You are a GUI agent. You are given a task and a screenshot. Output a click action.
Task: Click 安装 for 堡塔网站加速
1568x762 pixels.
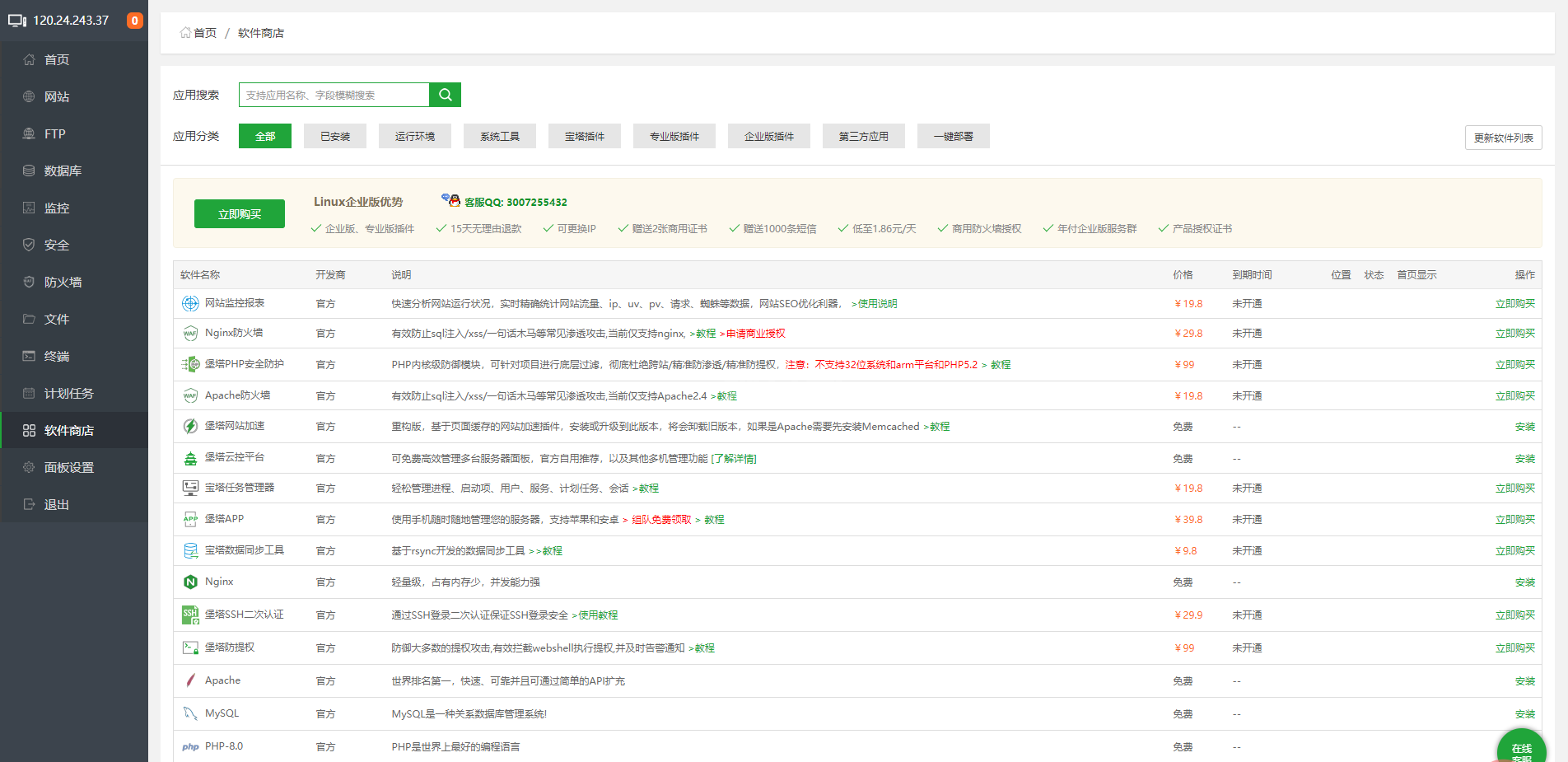pos(1525,427)
